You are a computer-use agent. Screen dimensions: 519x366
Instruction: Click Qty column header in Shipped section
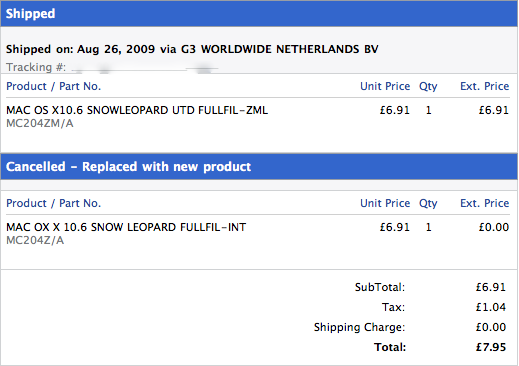pyautogui.click(x=428, y=87)
